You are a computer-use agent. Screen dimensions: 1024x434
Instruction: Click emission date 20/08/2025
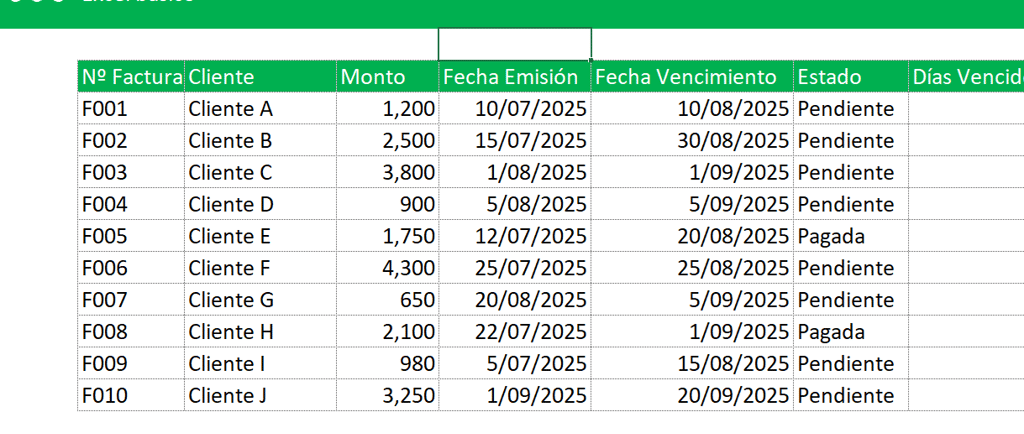(x=514, y=301)
